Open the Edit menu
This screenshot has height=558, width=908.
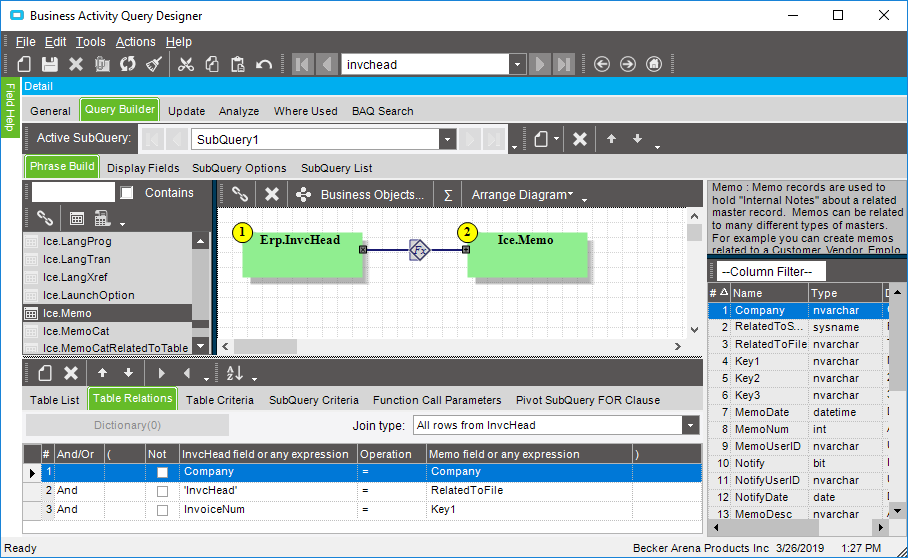(x=56, y=42)
